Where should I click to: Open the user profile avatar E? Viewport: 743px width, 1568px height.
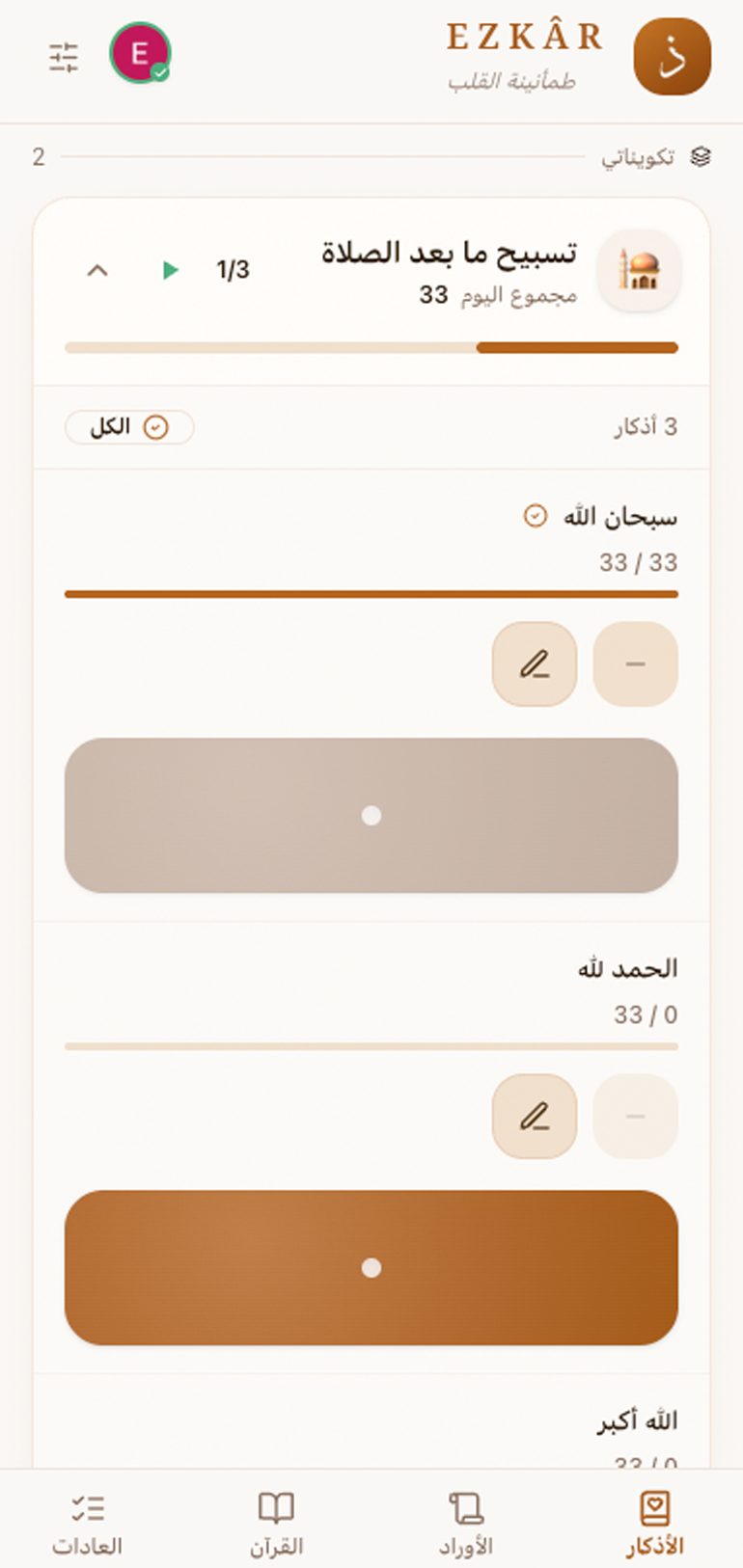pos(141,53)
